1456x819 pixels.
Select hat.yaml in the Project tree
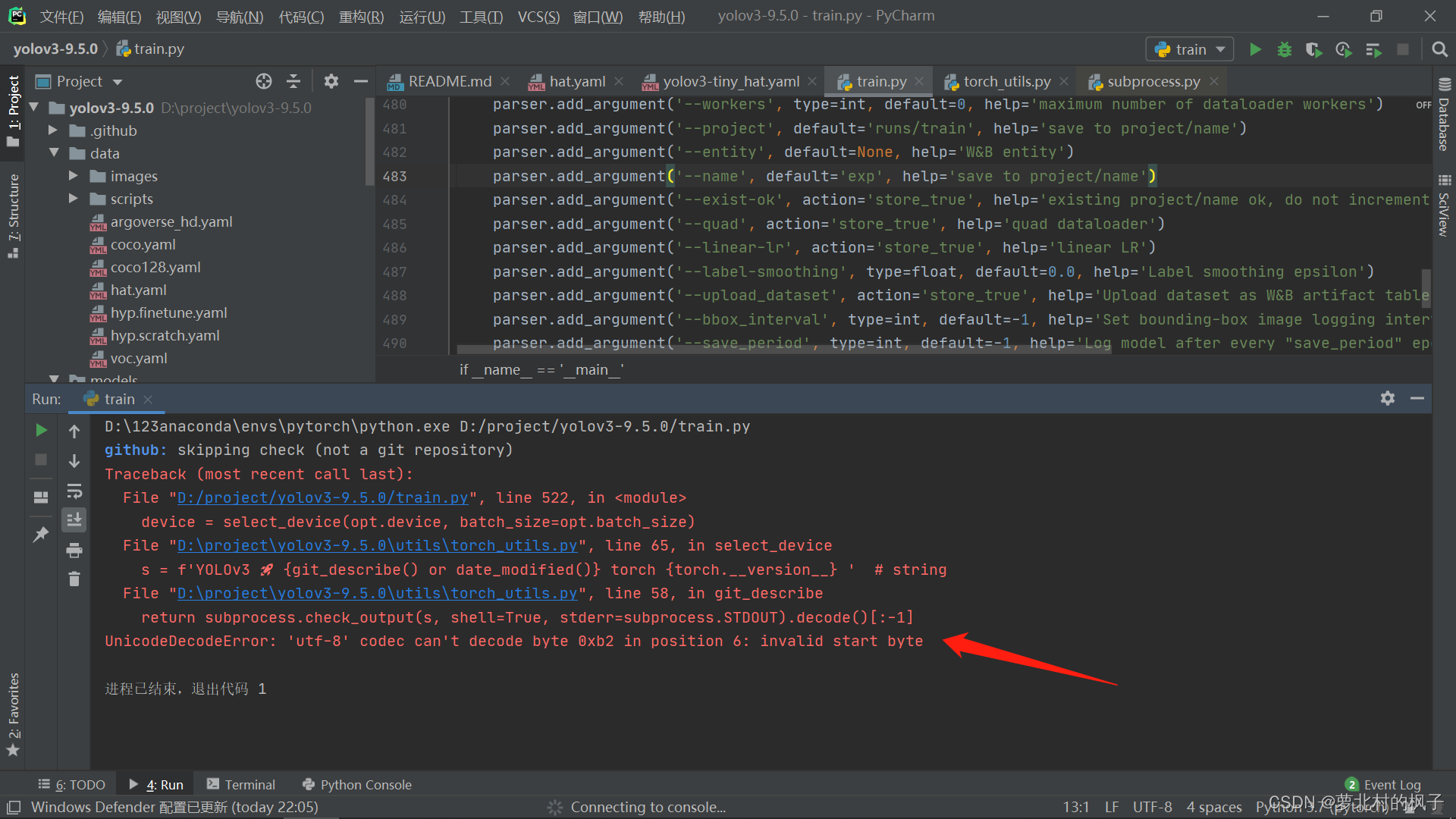[138, 290]
